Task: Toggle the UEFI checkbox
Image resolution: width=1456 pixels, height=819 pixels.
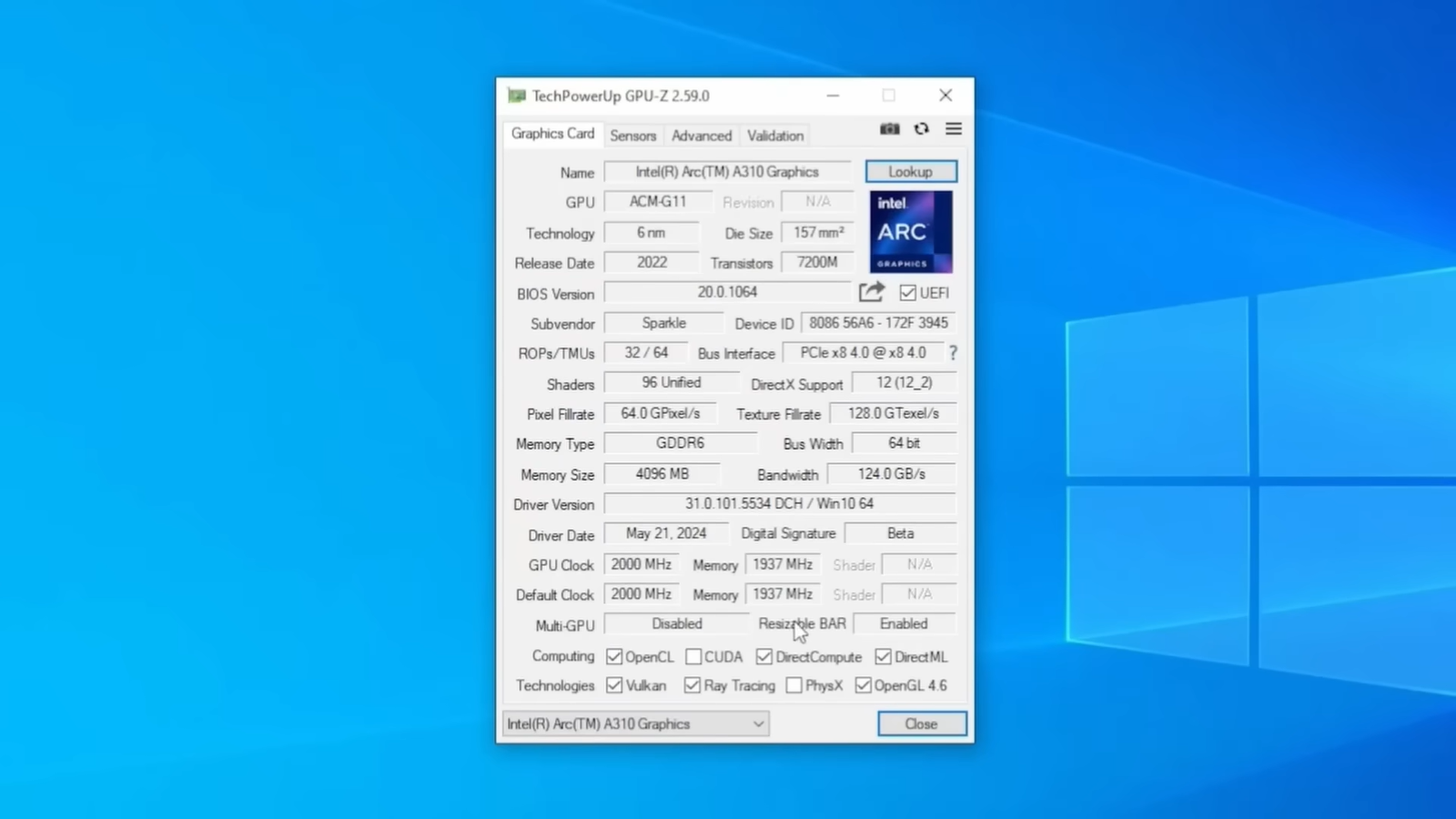Action: (907, 293)
